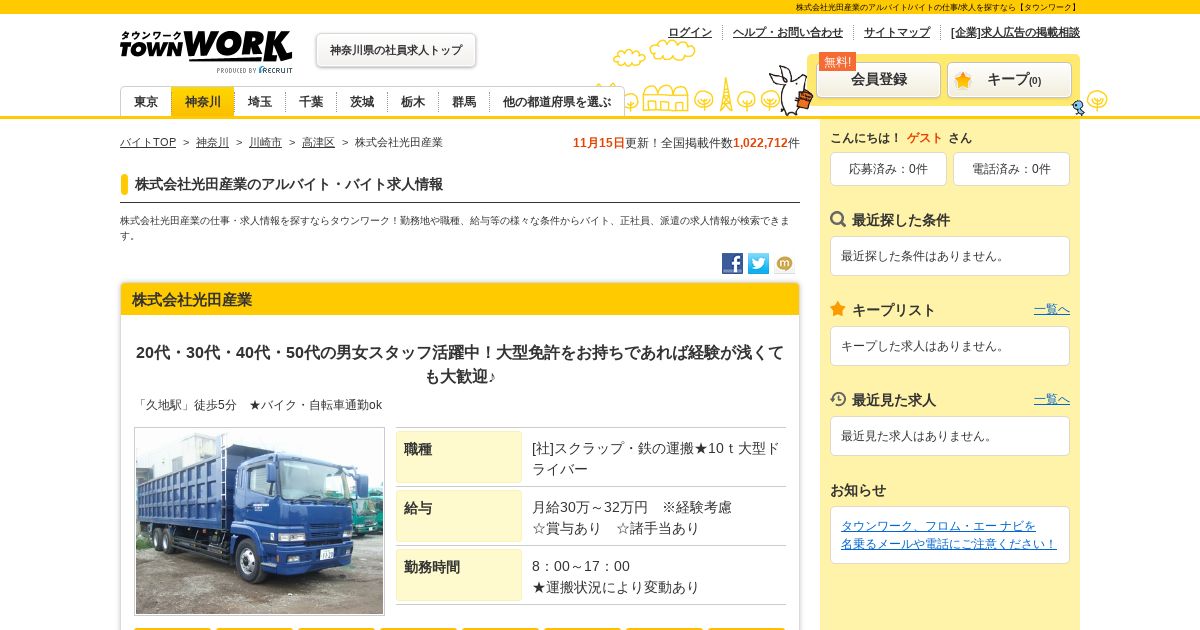The width and height of the screenshot is (1200, 630).
Task: Click 会員登録 button
Action: click(879, 80)
